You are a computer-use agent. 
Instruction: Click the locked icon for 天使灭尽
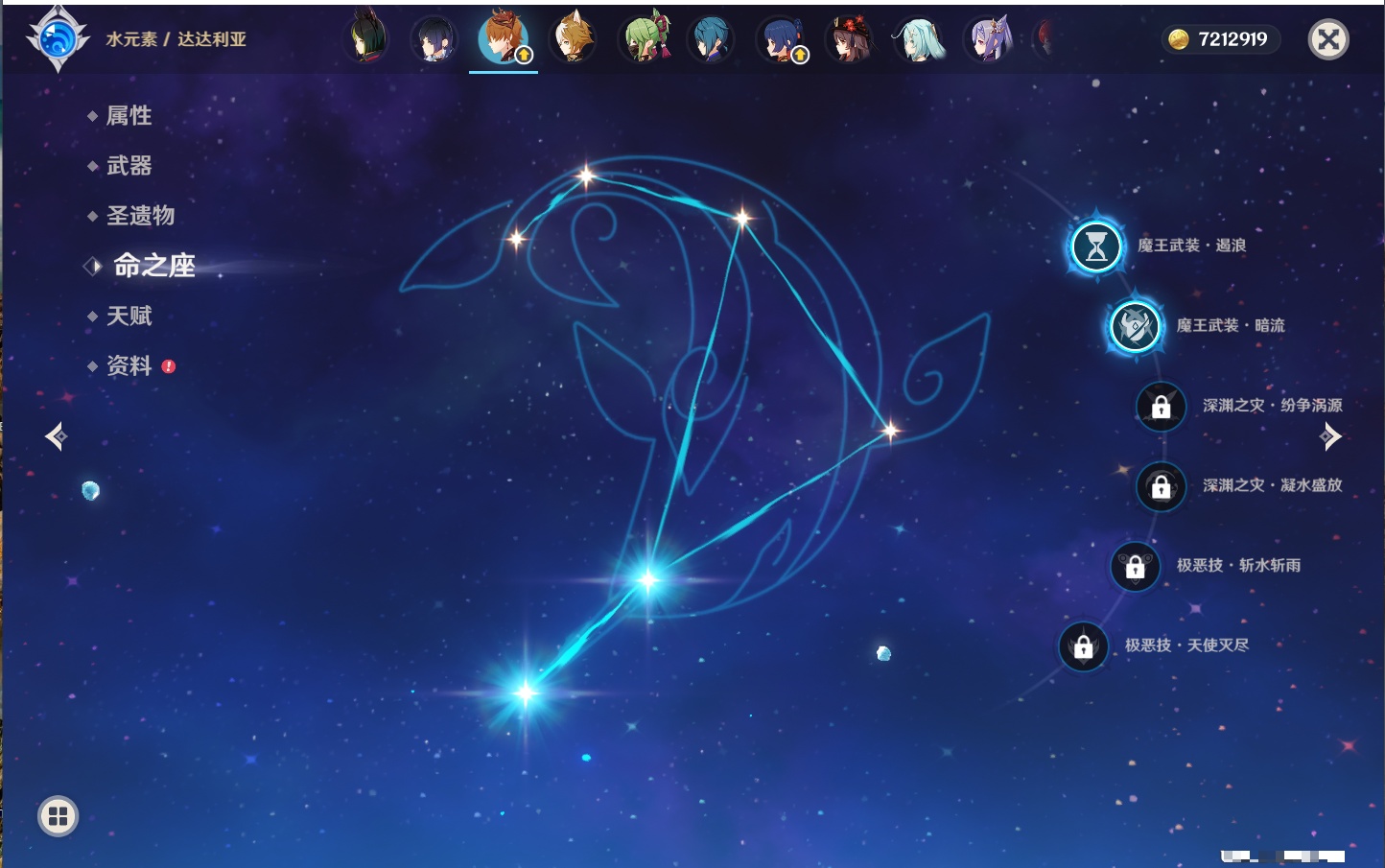coord(1084,646)
